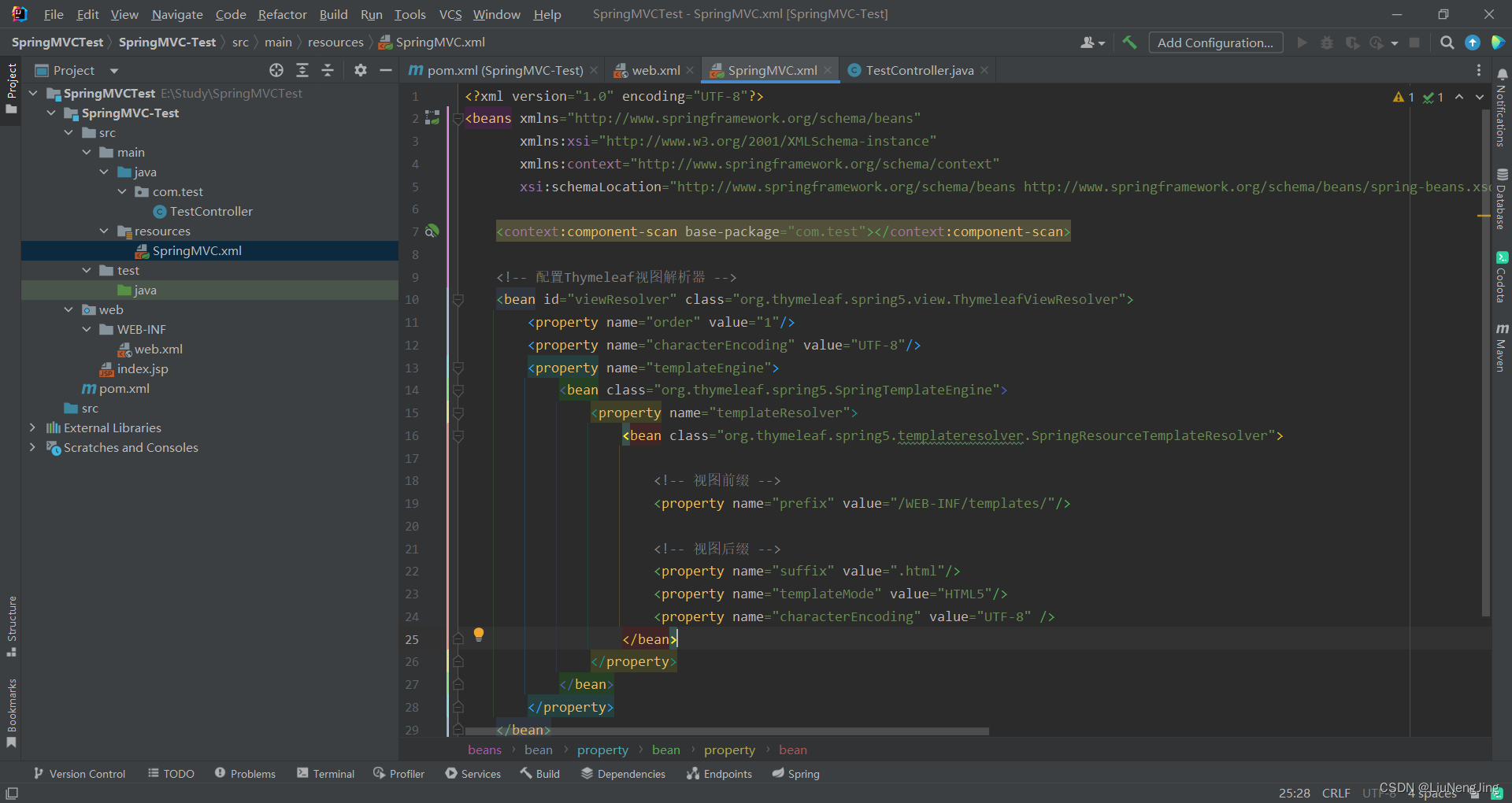Open the Services tool window
Image resolution: width=1512 pixels, height=803 pixels.
point(472,774)
